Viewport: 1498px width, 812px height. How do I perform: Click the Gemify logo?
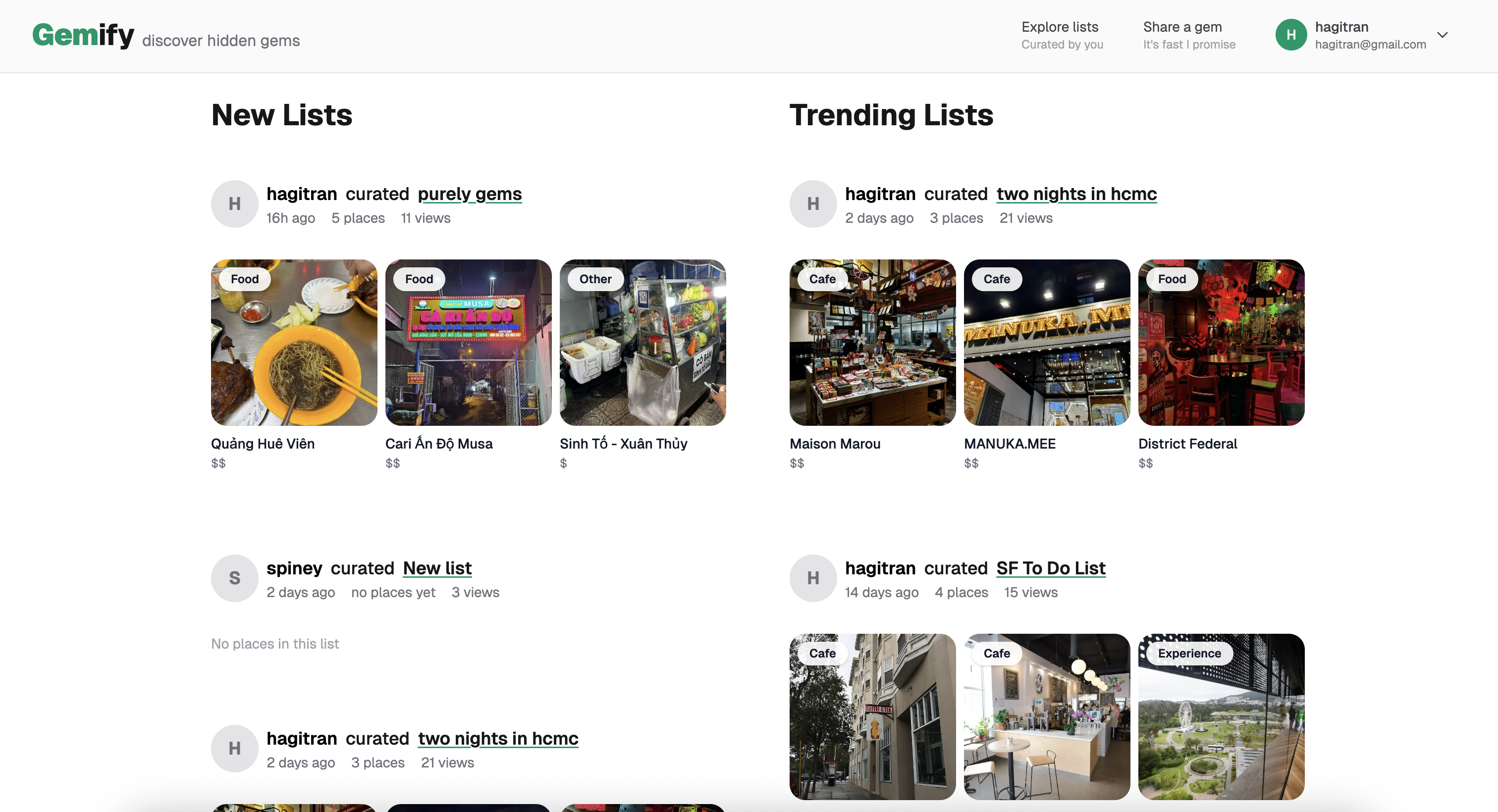83,35
